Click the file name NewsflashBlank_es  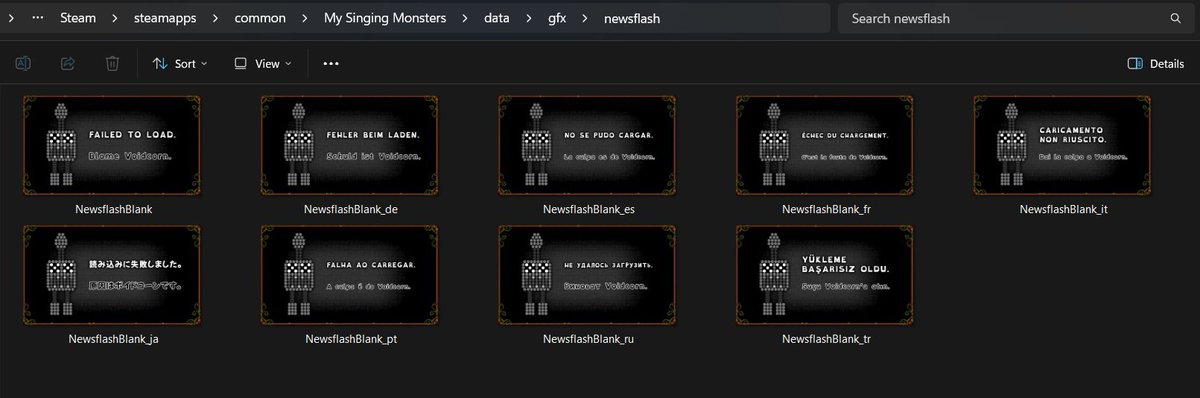coord(588,210)
